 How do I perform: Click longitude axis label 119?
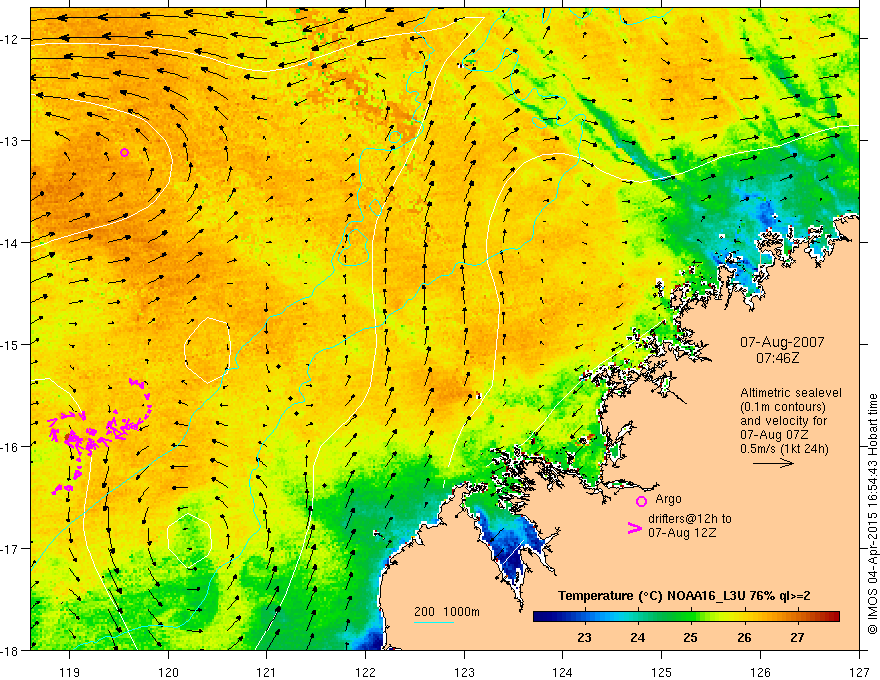70,672
